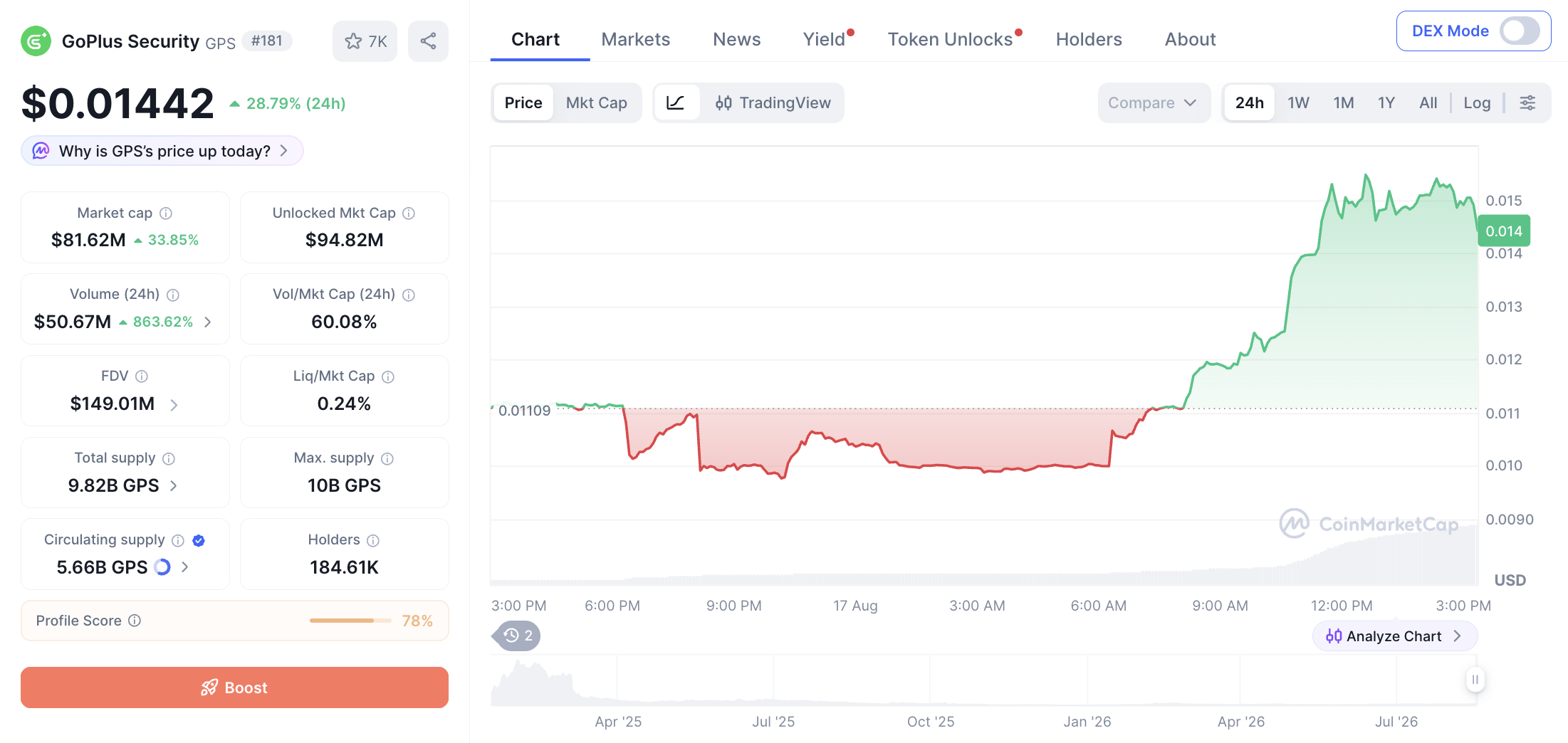Add GoPlus Security to watchlist star

click(x=365, y=41)
